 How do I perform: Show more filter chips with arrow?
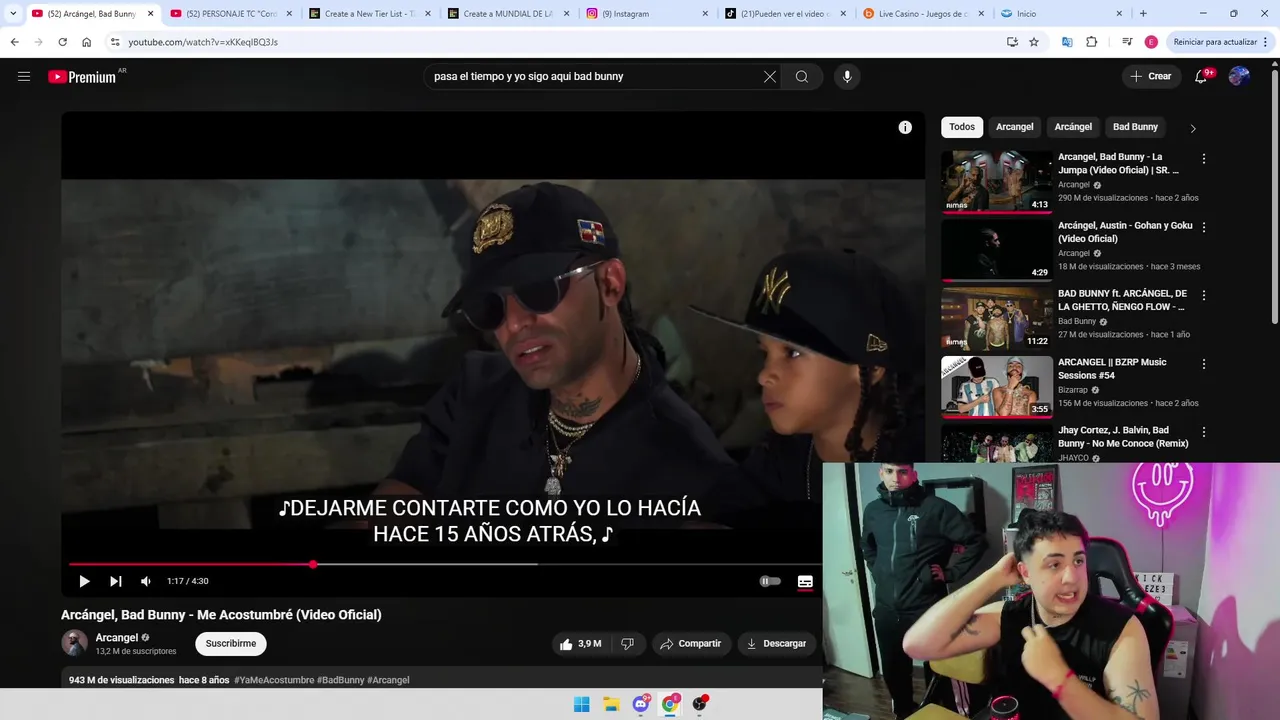click(1192, 128)
